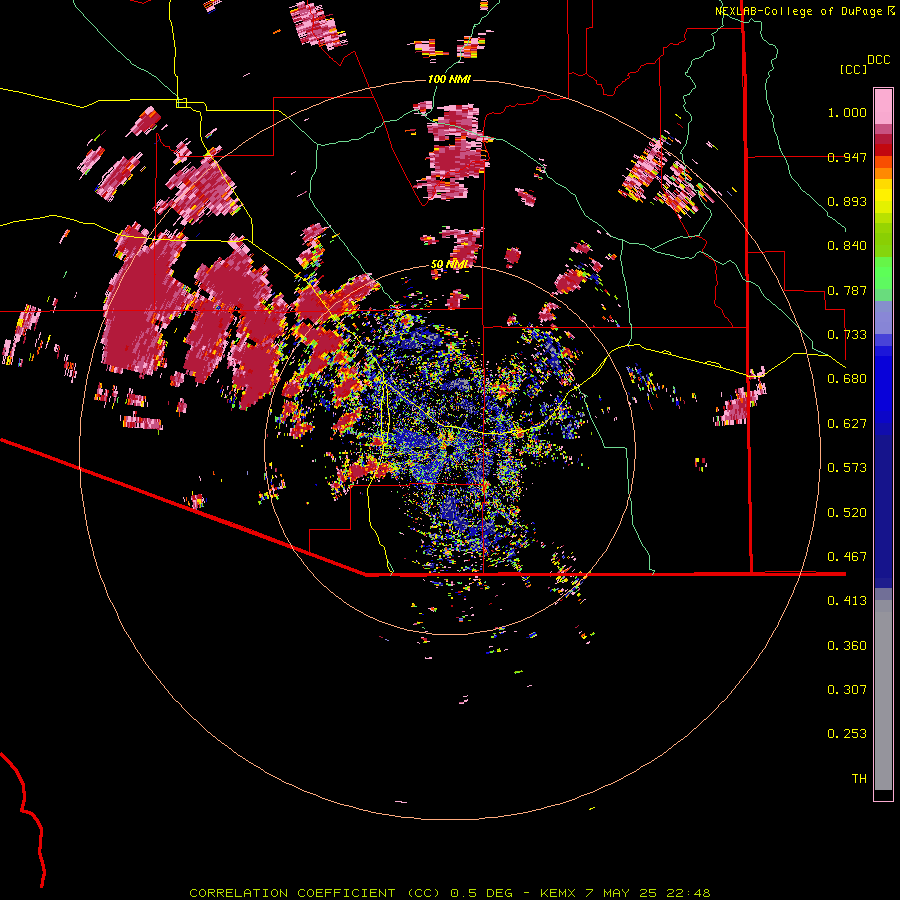Select the 0.307 scale value
The image size is (900, 900).
[x=847, y=690]
